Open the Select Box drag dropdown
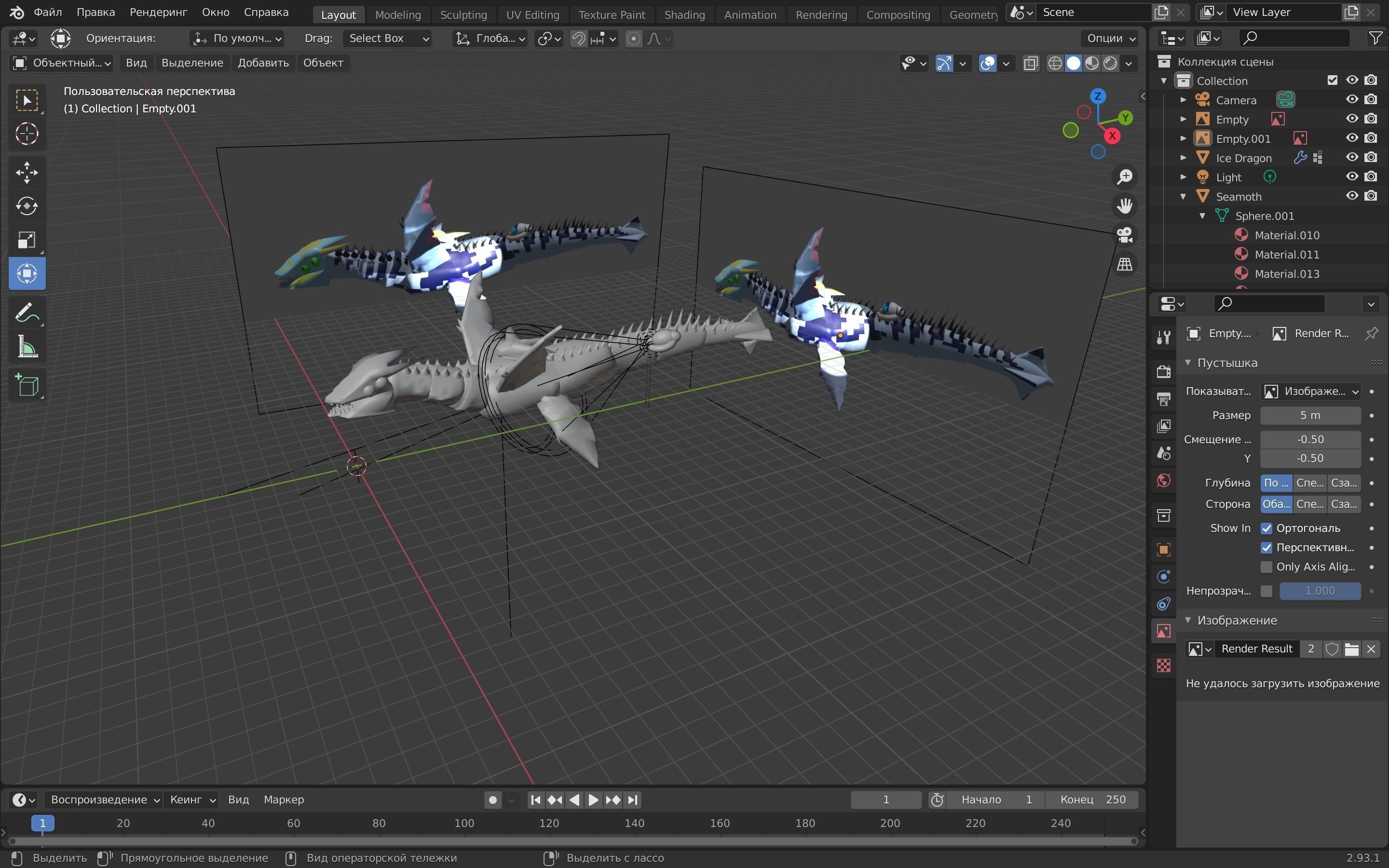 387,39
